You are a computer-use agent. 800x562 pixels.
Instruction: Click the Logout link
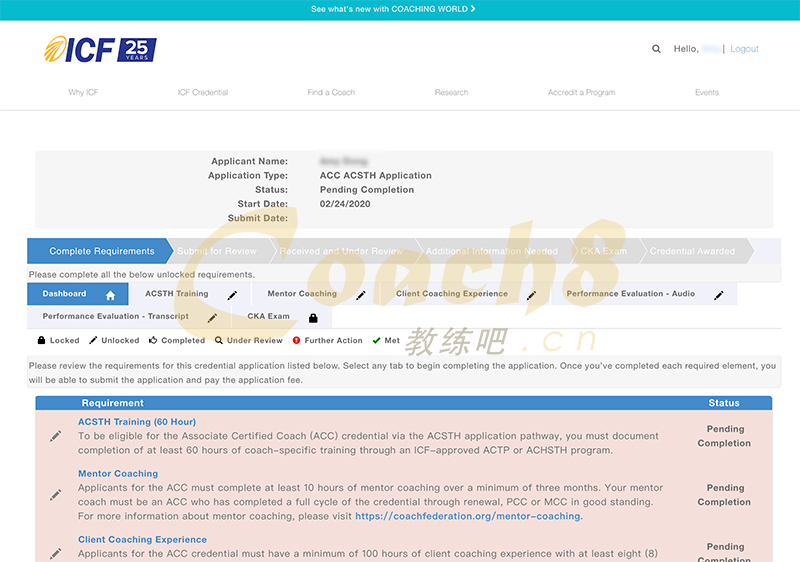[x=744, y=49]
